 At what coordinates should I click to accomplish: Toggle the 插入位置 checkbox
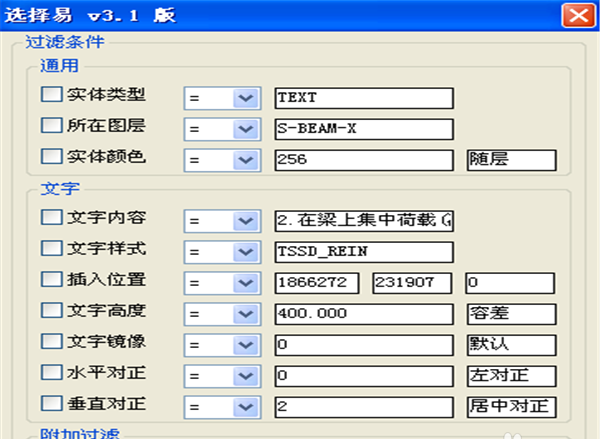(50, 280)
